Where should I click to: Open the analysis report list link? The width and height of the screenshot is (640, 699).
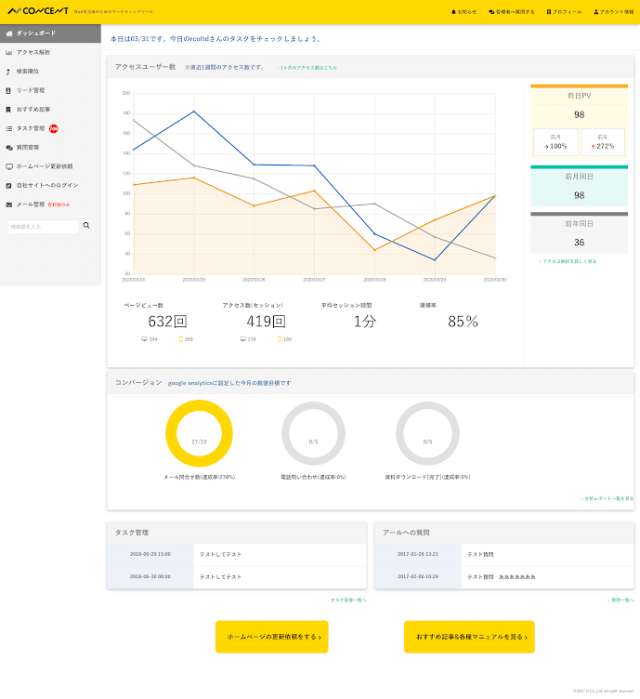(607, 498)
